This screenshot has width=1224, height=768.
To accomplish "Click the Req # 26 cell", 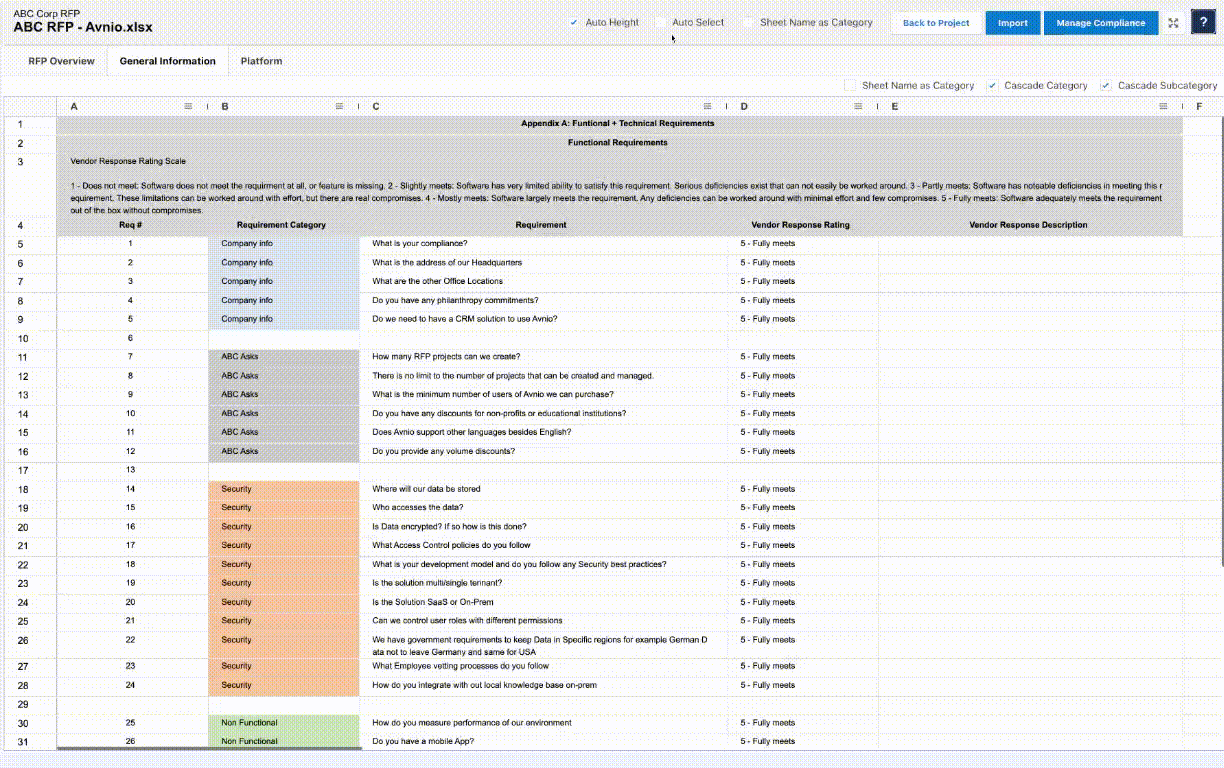I will [132, 741].
